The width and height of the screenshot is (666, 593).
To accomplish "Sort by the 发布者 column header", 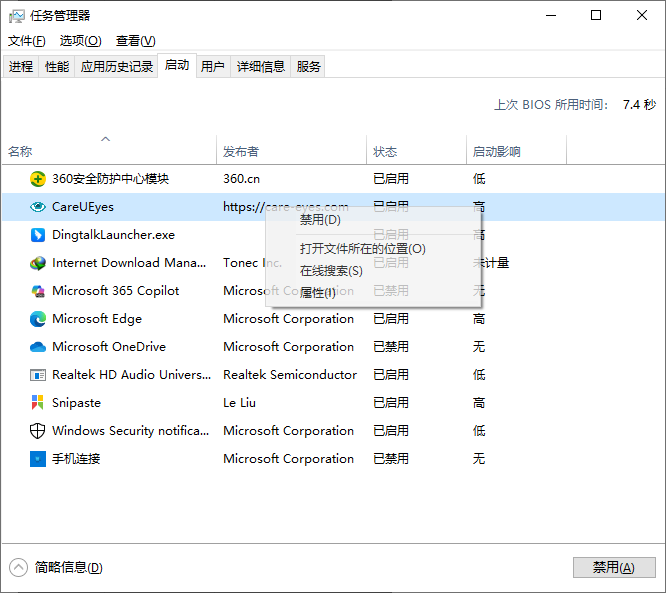I will [x=291, y=150].
